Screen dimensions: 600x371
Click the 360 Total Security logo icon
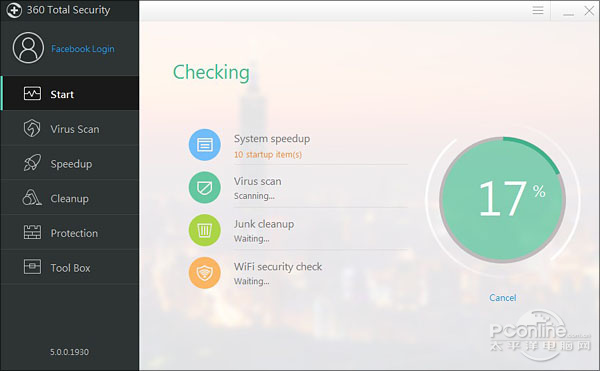click(14, 10)
